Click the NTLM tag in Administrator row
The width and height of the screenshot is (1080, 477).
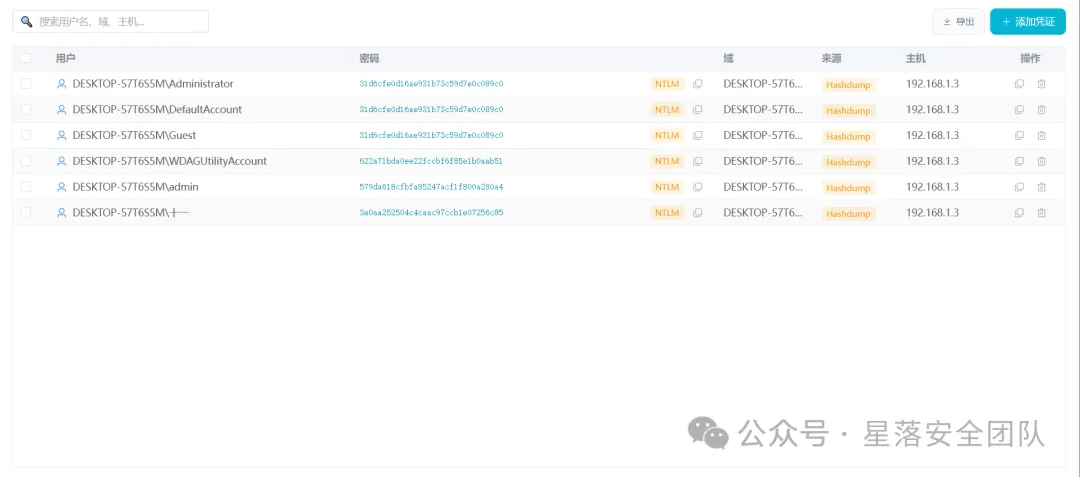click(667, 84)
